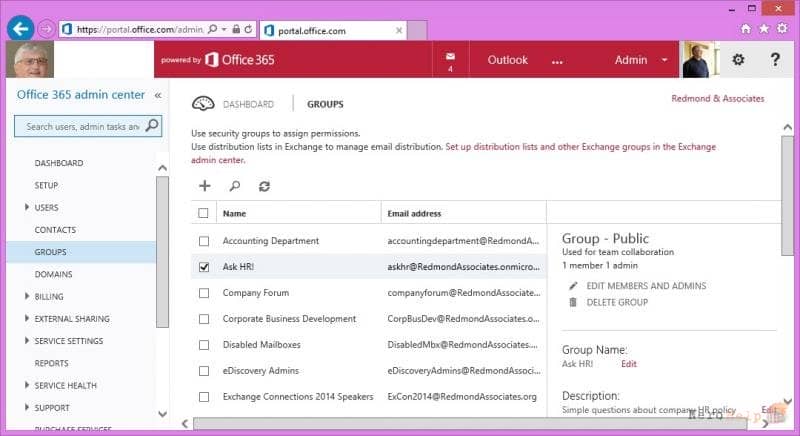This screenshot has height=436, width=800.
Task: Click the pencil icon for Edit Members
Action: 573,286
